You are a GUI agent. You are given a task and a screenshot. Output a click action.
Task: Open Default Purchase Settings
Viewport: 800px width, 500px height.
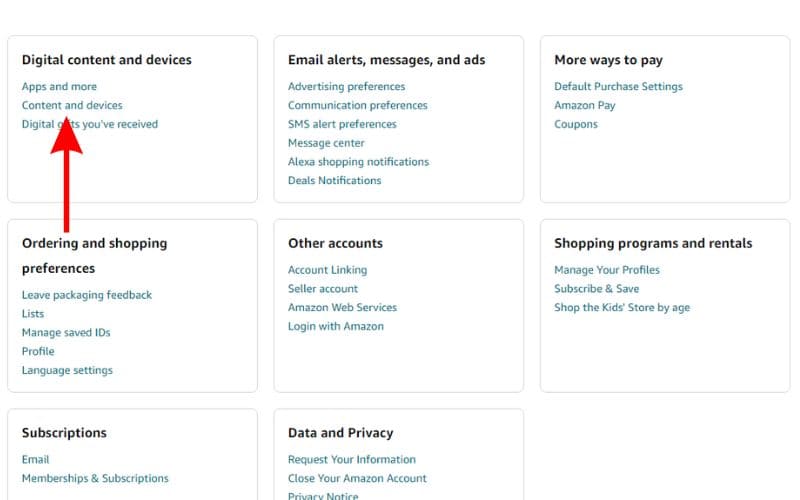[618, 87]
